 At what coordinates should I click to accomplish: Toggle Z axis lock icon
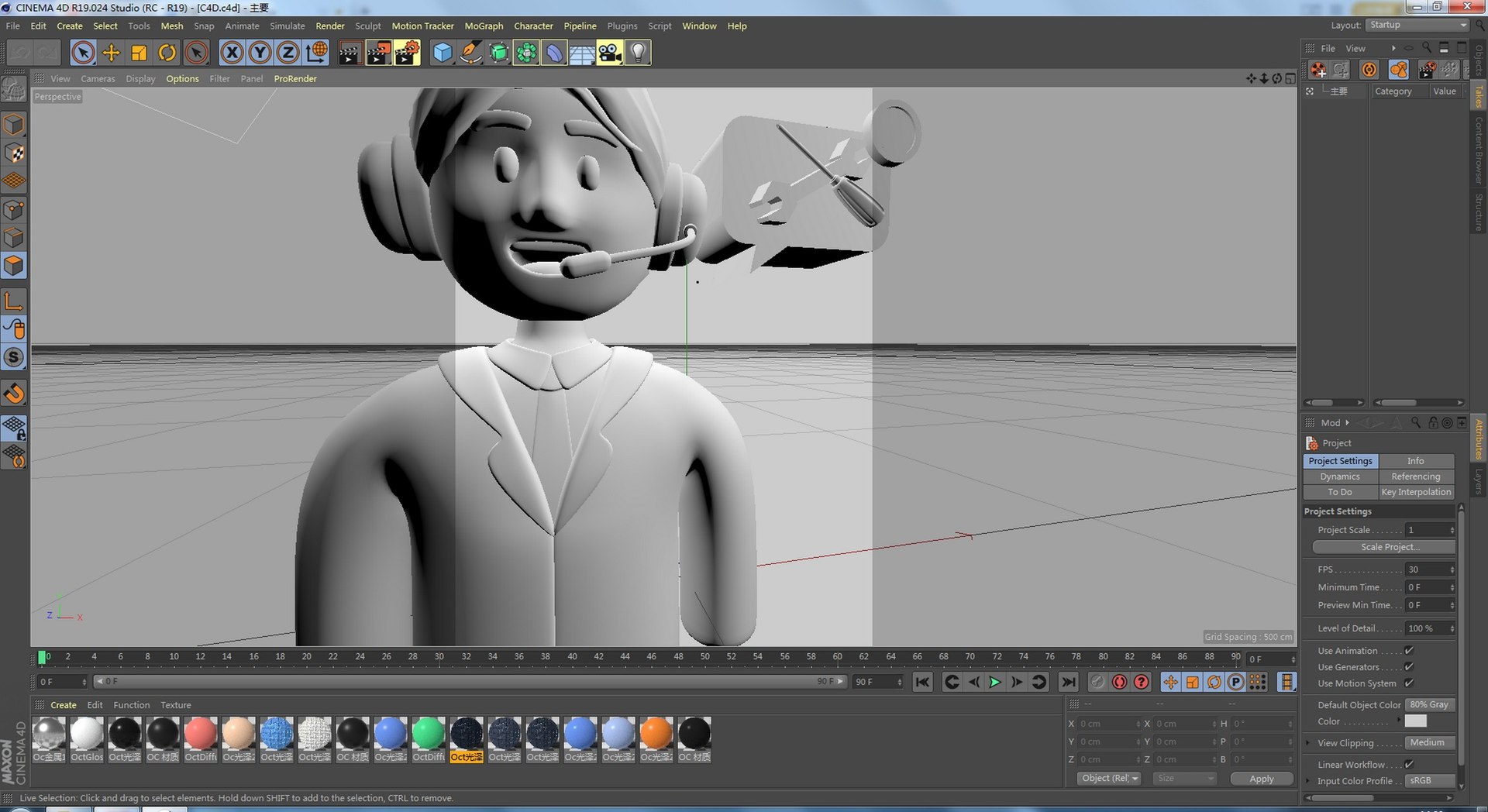(x=288, y=53)
